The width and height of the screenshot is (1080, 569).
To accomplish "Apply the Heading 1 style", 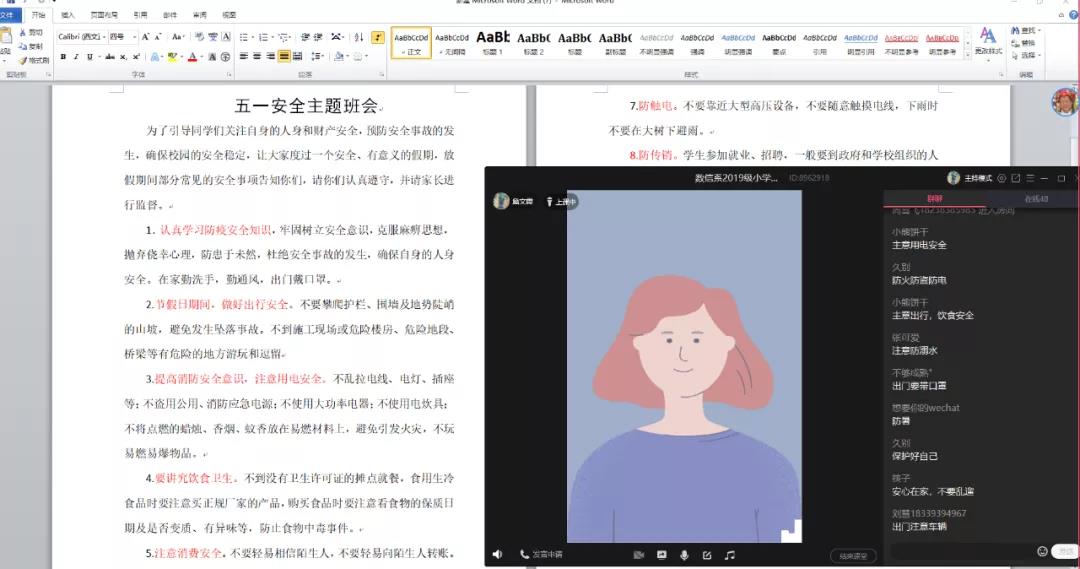I will click(x=493, y=43).
